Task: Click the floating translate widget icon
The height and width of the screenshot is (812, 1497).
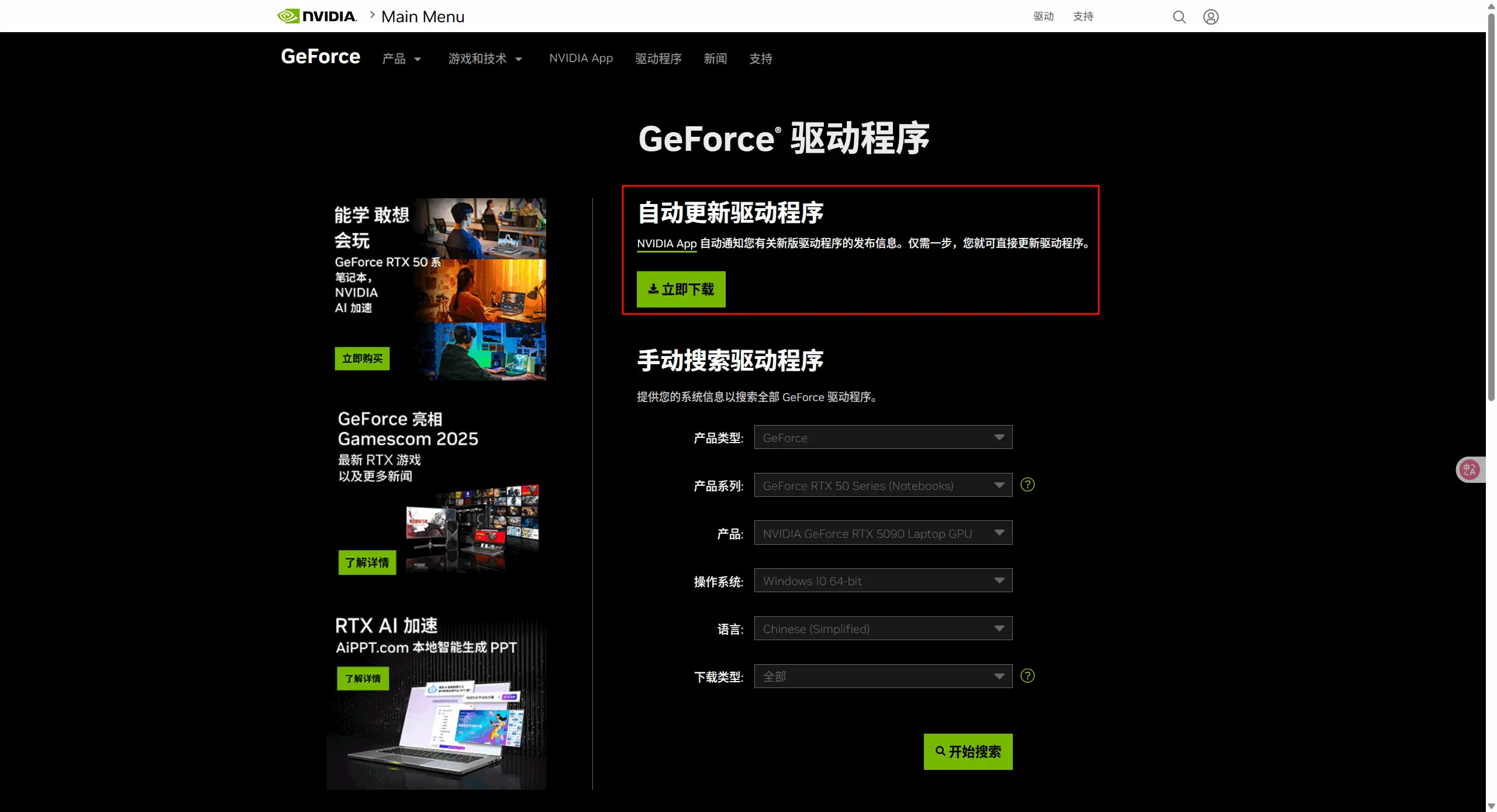Action: tap(1470, 469)
